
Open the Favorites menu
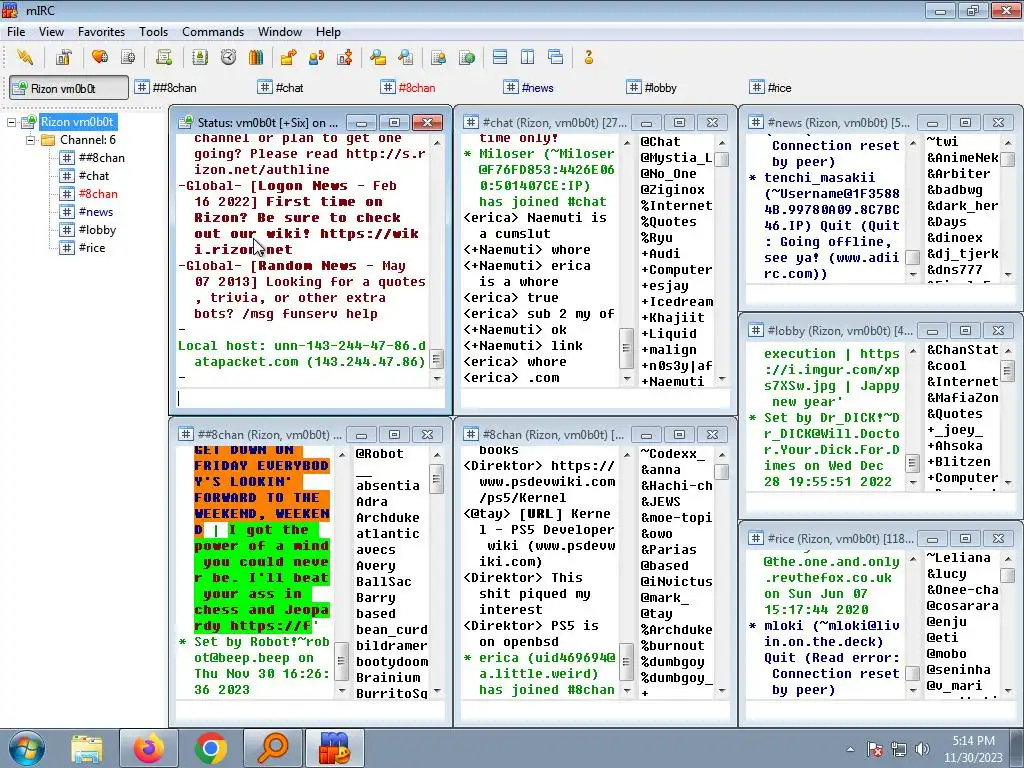point(101,31)
